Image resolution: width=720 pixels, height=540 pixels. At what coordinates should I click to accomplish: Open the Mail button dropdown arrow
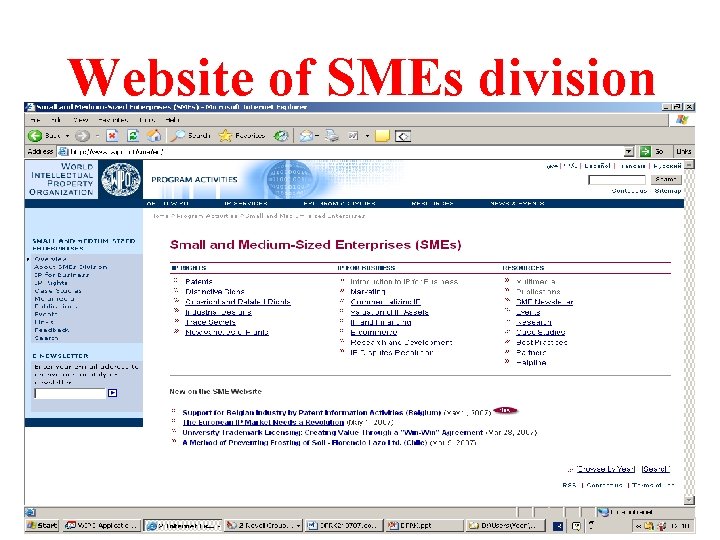tap(317, 136)
